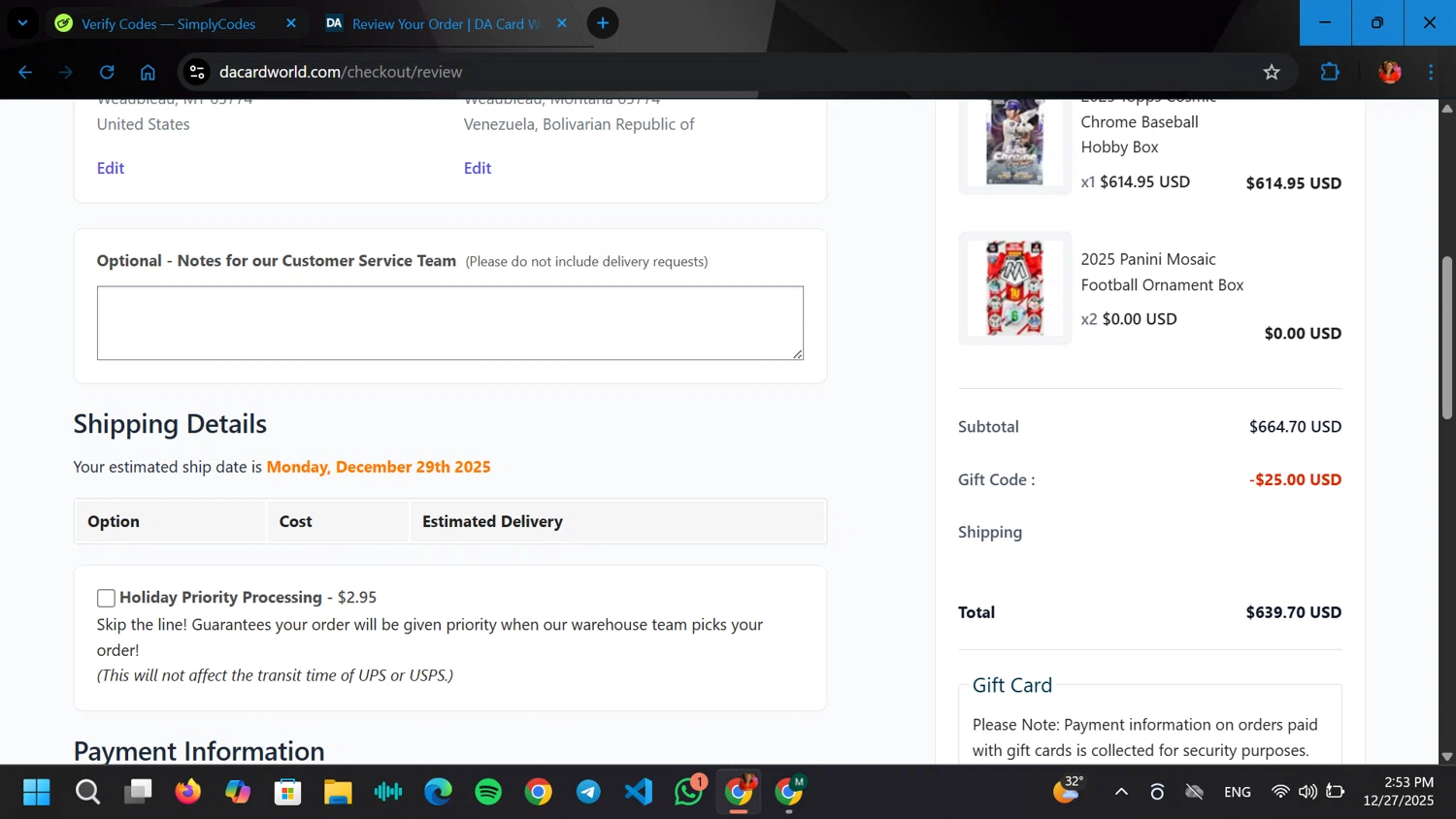Open Visual Studio Code from taskbar

[x=639, y=792]
